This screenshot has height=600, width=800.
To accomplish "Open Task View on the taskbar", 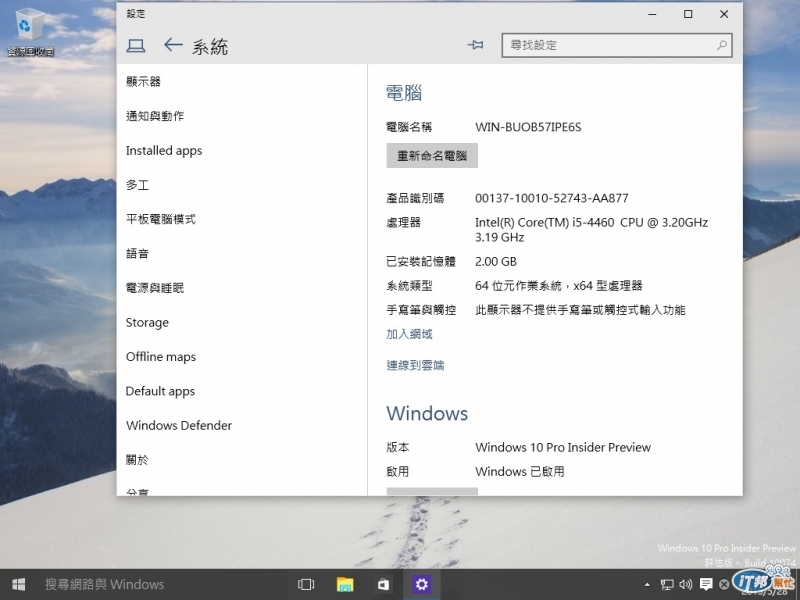I will click(x=306, y=584).
